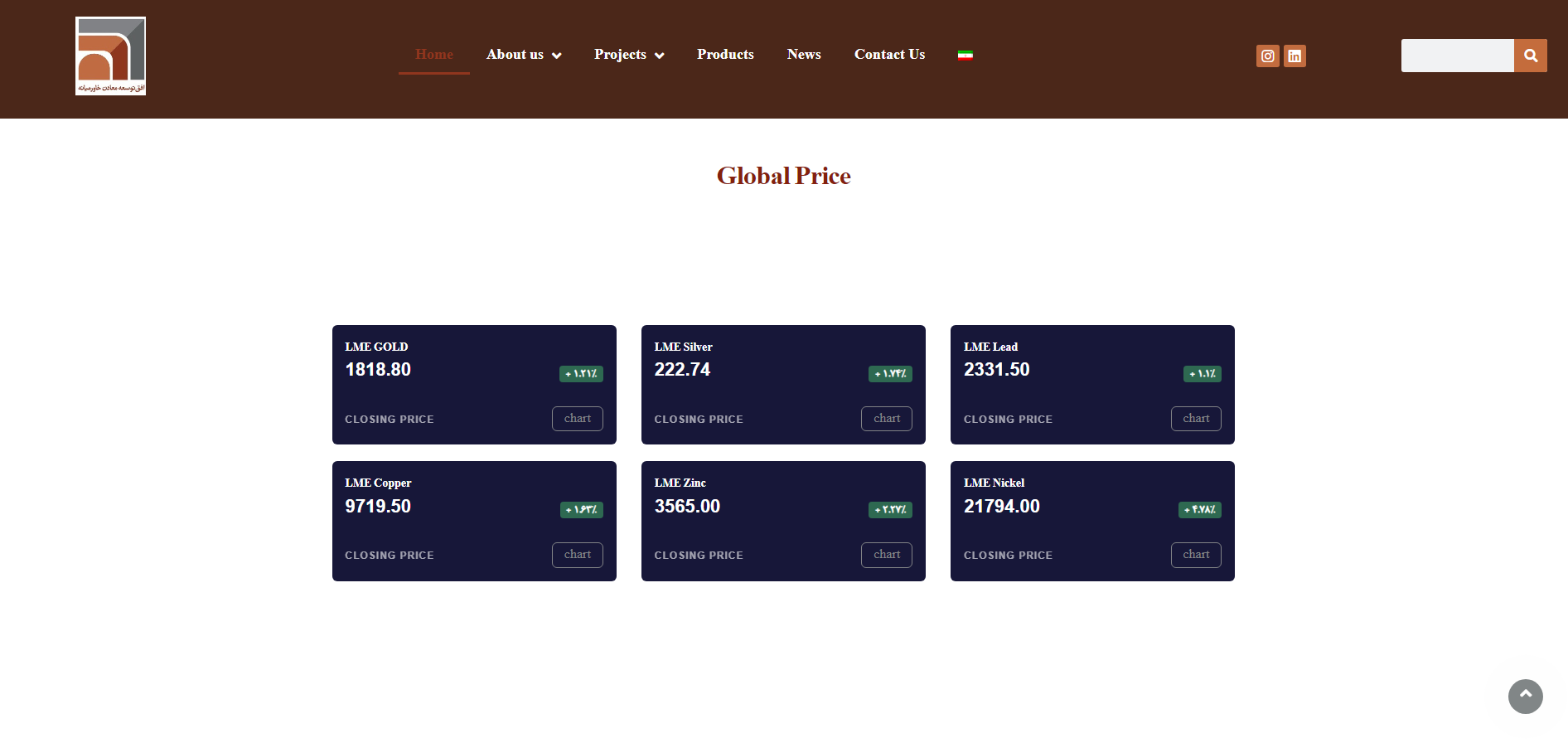Click LME GOLD percentage change badge

click(581, 374)
